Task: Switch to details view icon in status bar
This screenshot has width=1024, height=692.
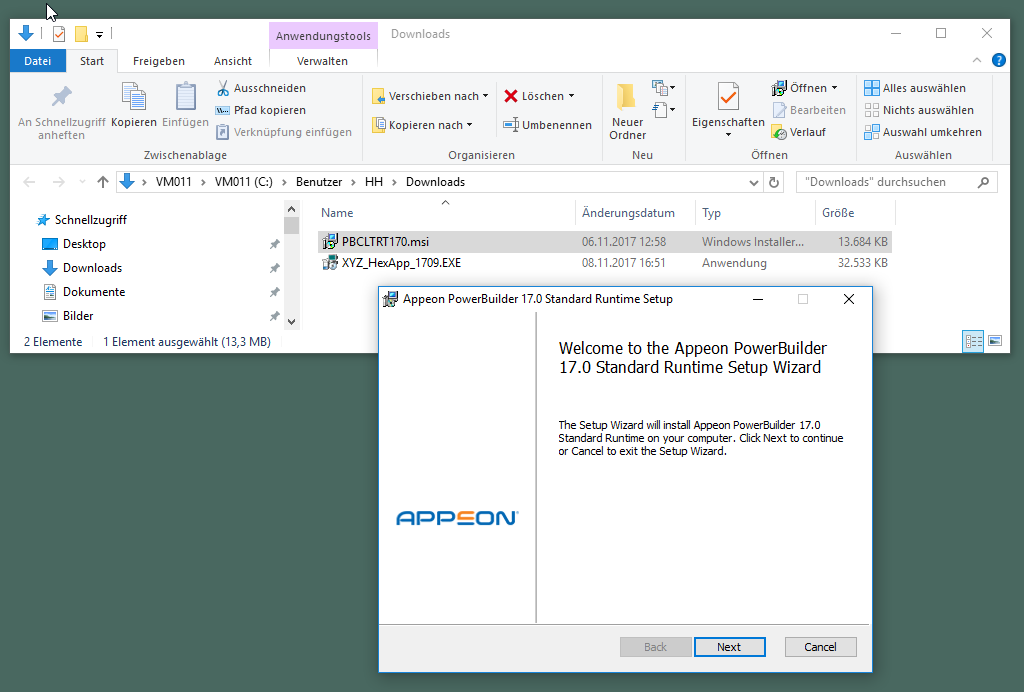Action: pyautogui.click(x=973, y=341)
